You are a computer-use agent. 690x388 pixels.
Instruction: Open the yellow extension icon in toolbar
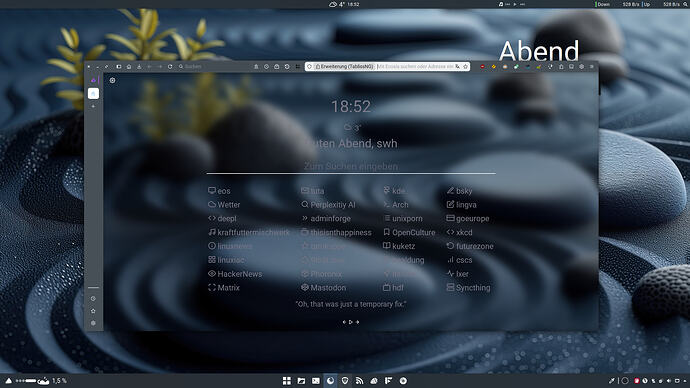pyautogui.click(x=494, y=66)
